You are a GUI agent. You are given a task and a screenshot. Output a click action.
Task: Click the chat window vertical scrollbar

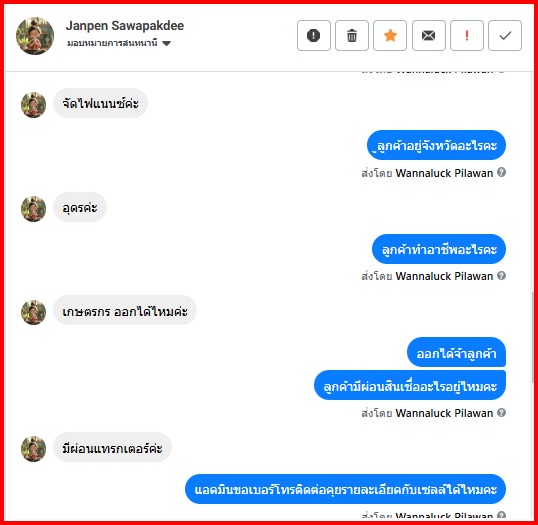(532, 336)
